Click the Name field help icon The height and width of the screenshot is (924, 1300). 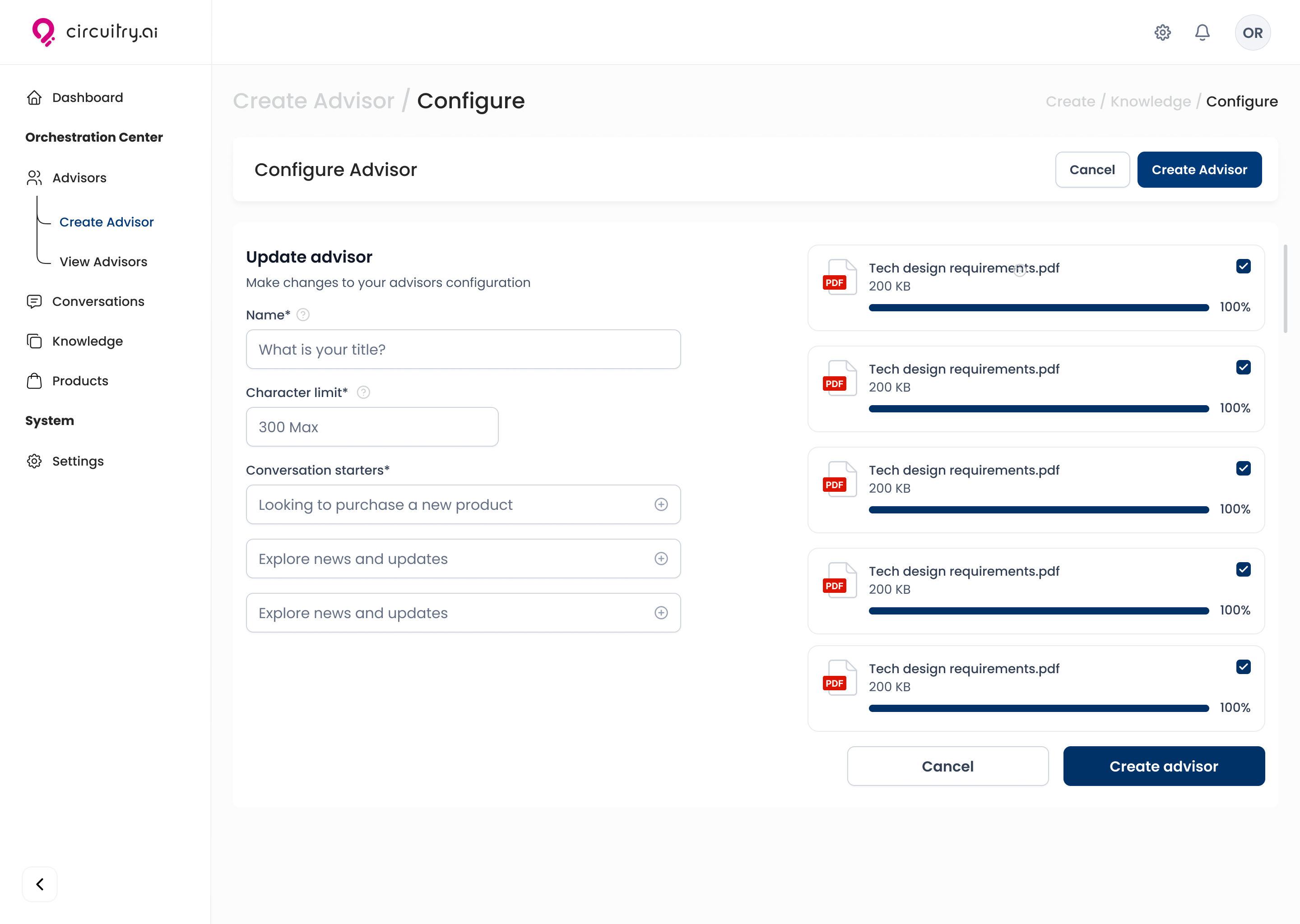pos(303,314)
